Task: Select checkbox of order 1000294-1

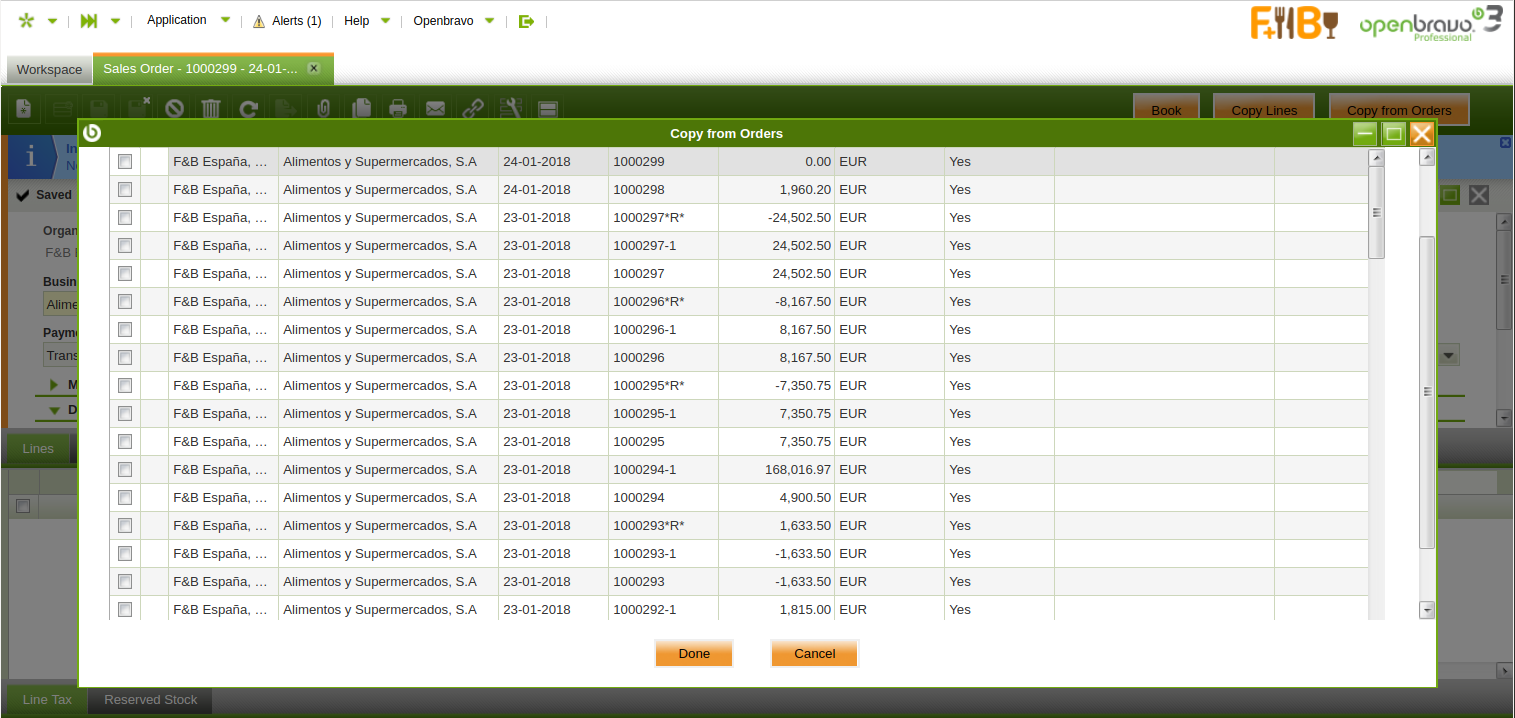Action: 125,469
